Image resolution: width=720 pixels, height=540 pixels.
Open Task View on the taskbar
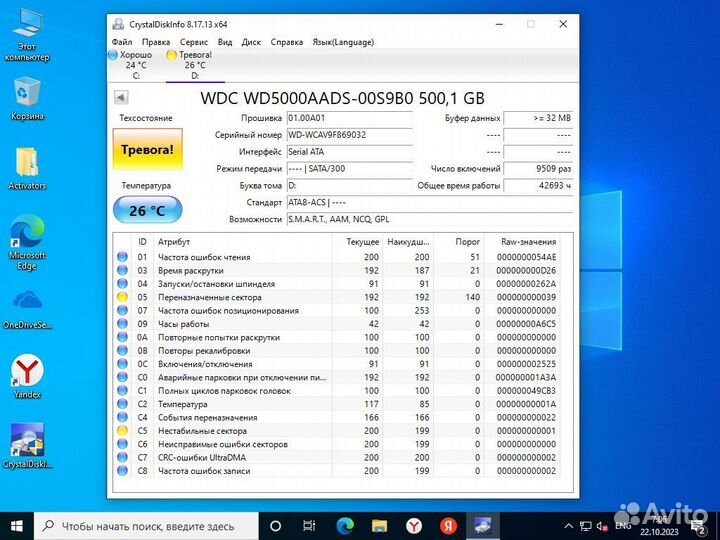click(309, 526)
